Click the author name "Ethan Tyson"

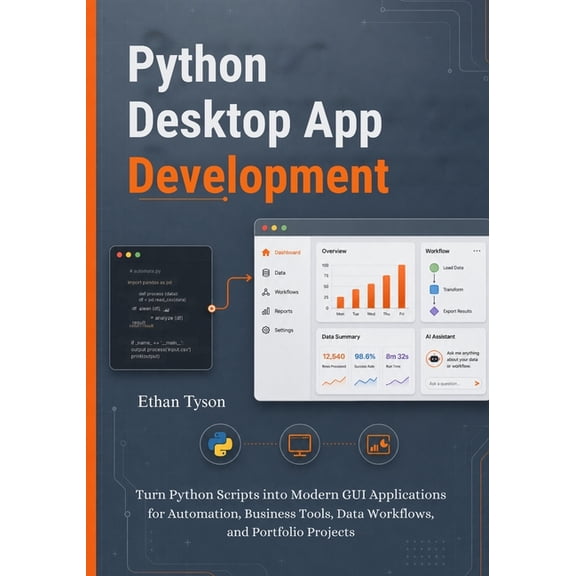181,402
